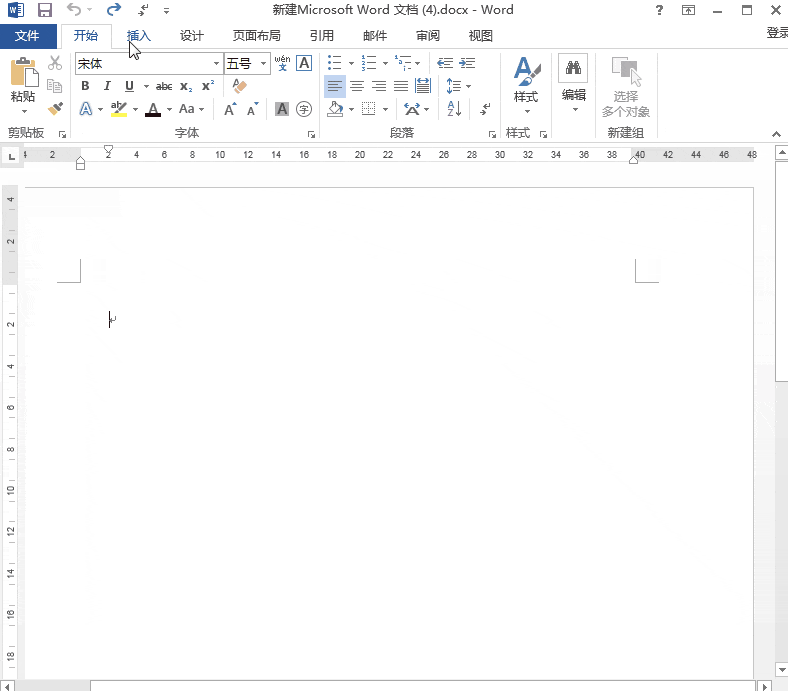Select the Format Painter brush
Image resolution: width=788 pixels, height=691 pixels.
pos(55,109)
